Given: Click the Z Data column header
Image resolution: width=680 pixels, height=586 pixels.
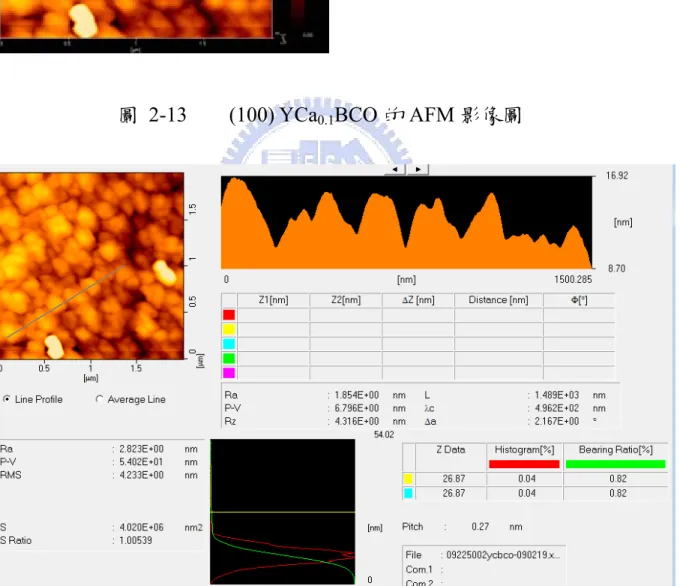Looking at the screenshot, I should point(451,450).
